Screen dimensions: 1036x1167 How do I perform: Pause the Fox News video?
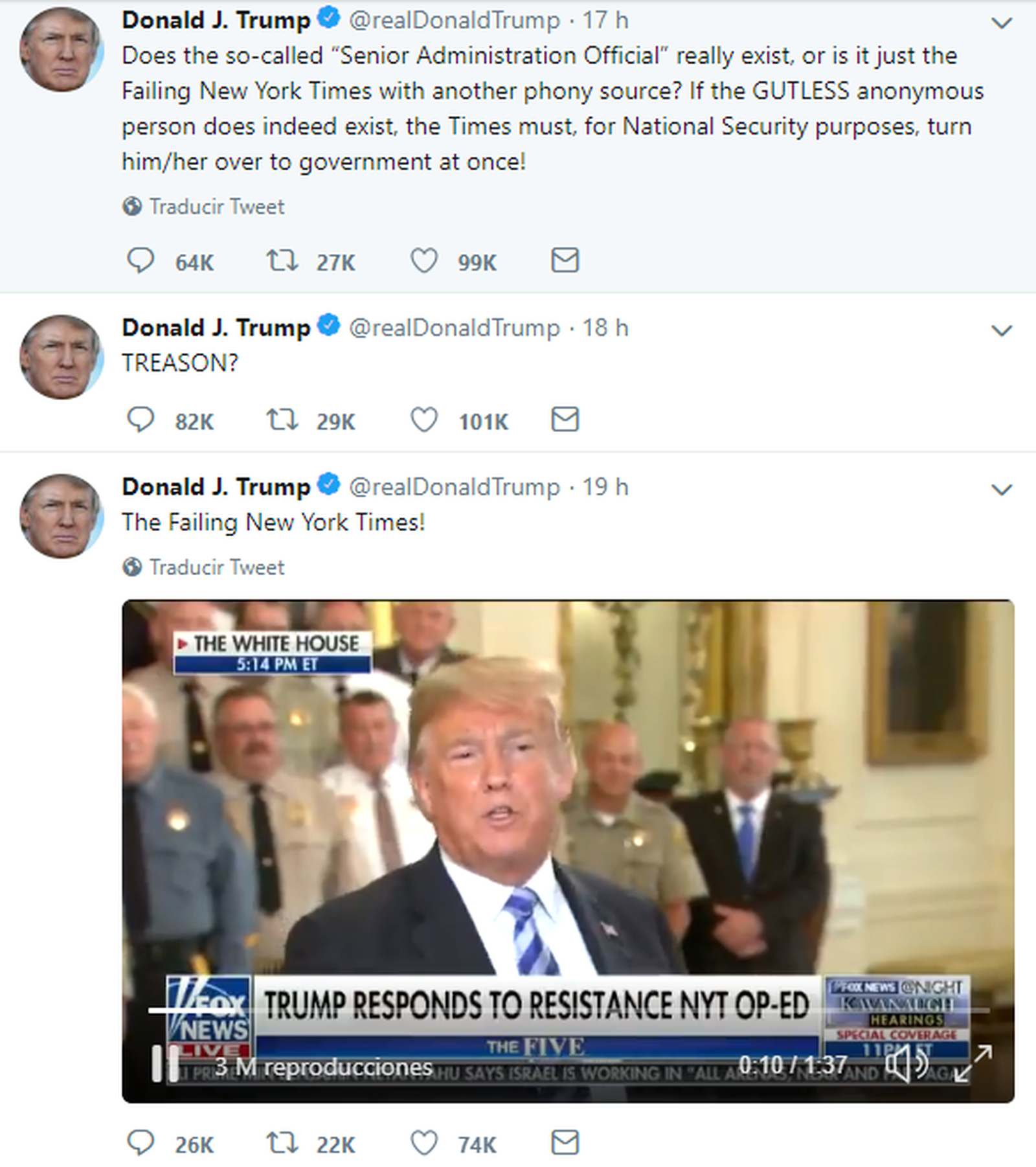tap(166, 1064)
